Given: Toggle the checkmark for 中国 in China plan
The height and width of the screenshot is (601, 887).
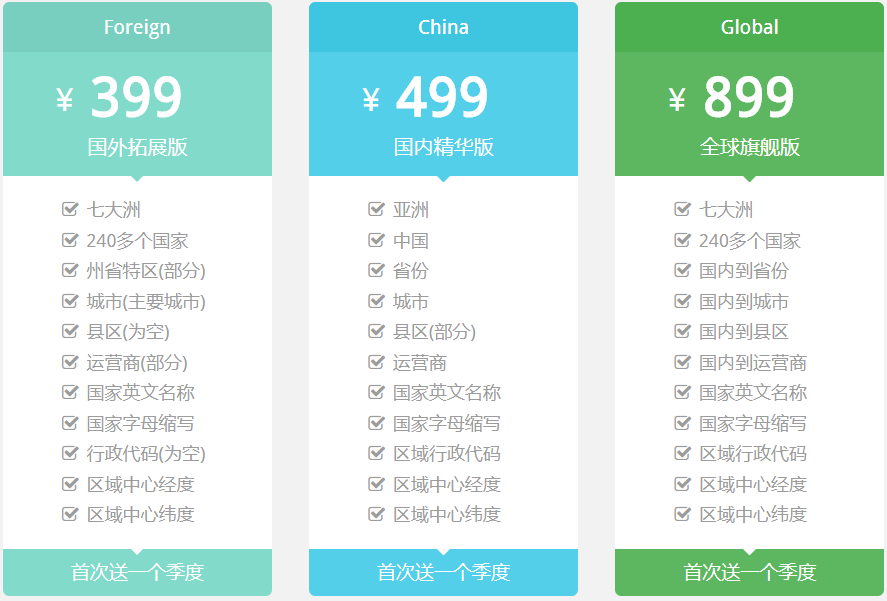Looking at the screenshot, I should click(x=375, y=240).
